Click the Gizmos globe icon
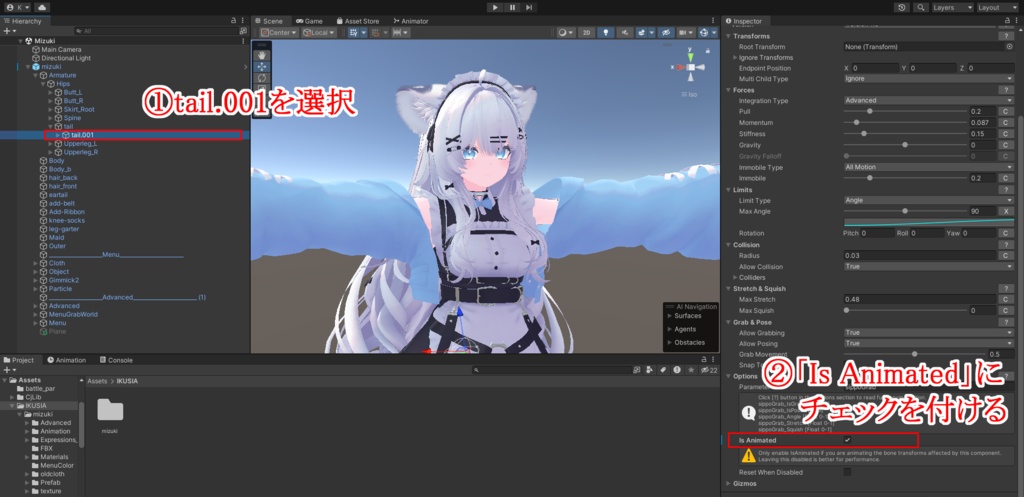The width and height of the screenshot is (1024, 497). point(706,33)
